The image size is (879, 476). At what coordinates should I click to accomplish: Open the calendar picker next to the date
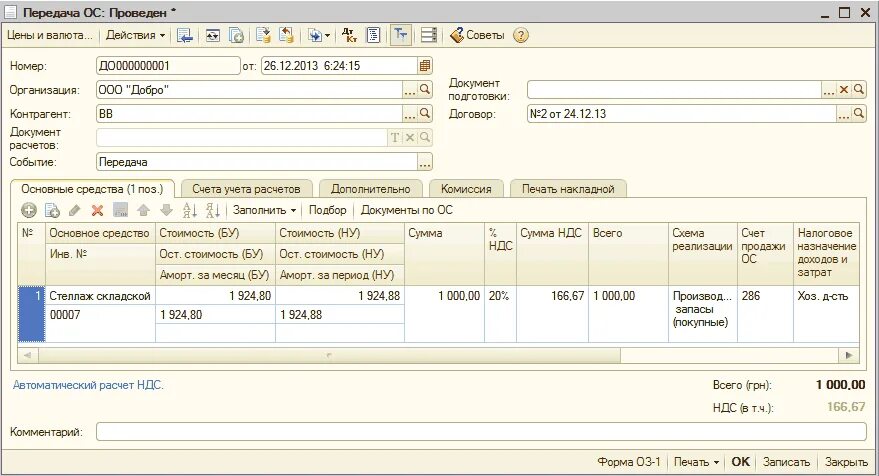click(425, 66)
